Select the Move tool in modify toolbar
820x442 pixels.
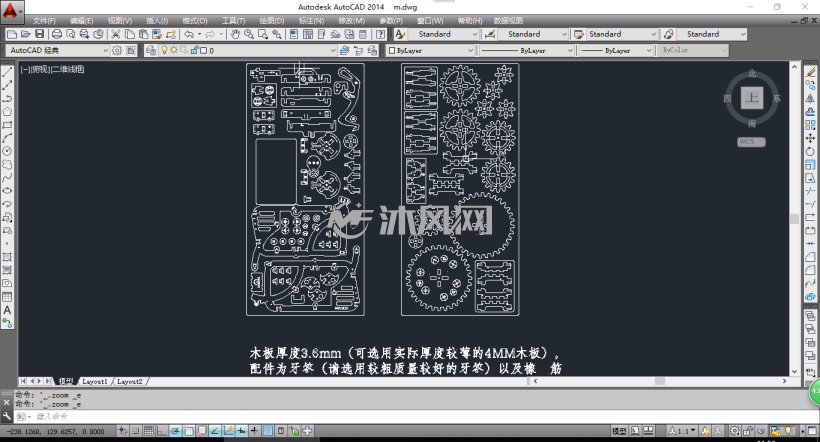coord(810,138)
